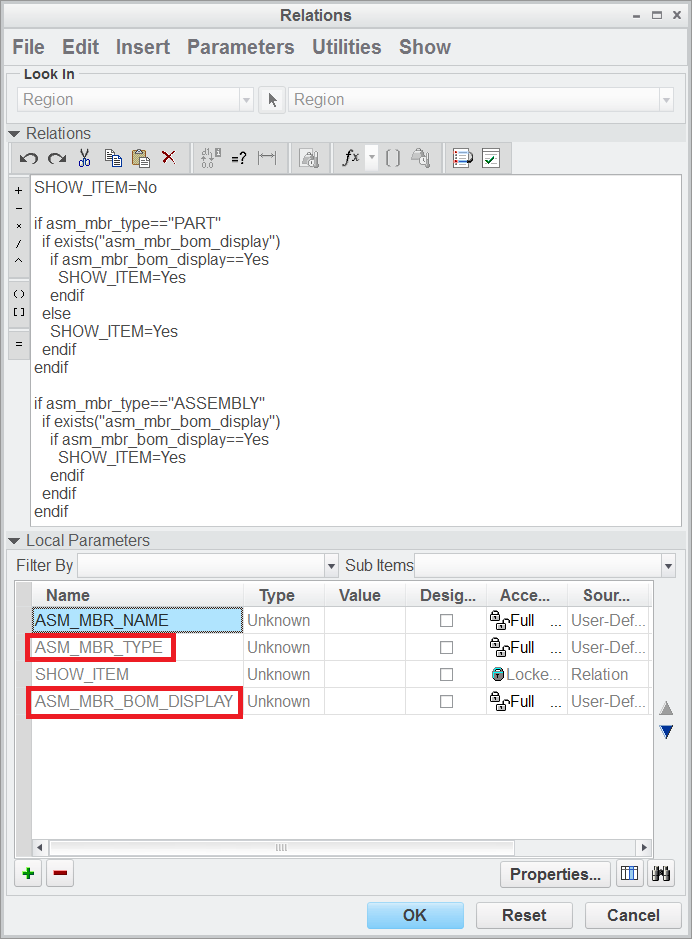This screenshot has width=692, height=939.
Task: Click the set units icon
Action: tap(309, 158)
